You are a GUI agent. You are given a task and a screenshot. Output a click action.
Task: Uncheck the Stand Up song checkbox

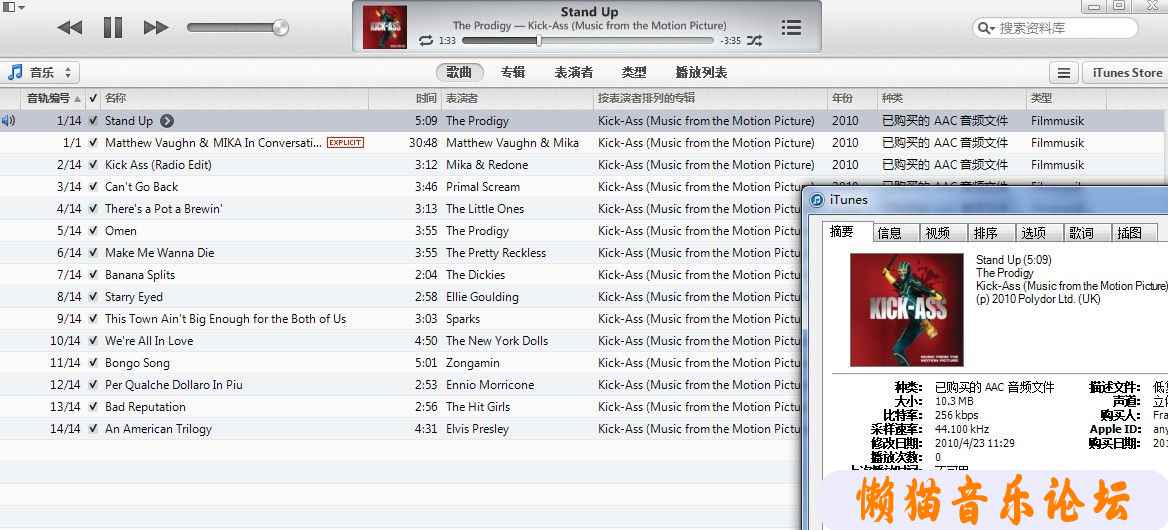(x=93, y=121)
